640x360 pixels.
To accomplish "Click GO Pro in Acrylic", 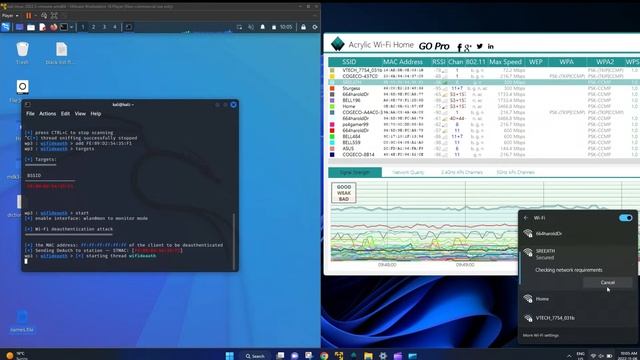I will [x=434, y=46].
